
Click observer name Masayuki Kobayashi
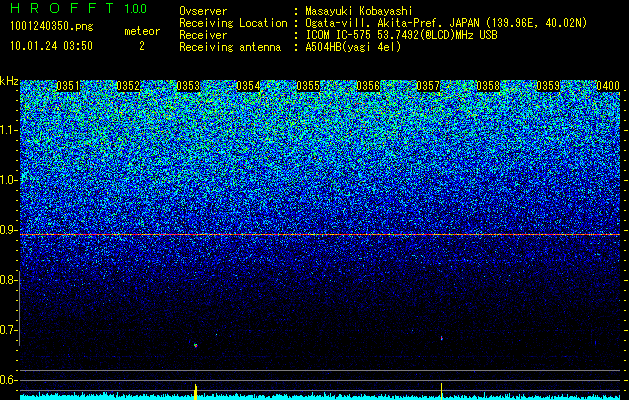pos(359,11)
